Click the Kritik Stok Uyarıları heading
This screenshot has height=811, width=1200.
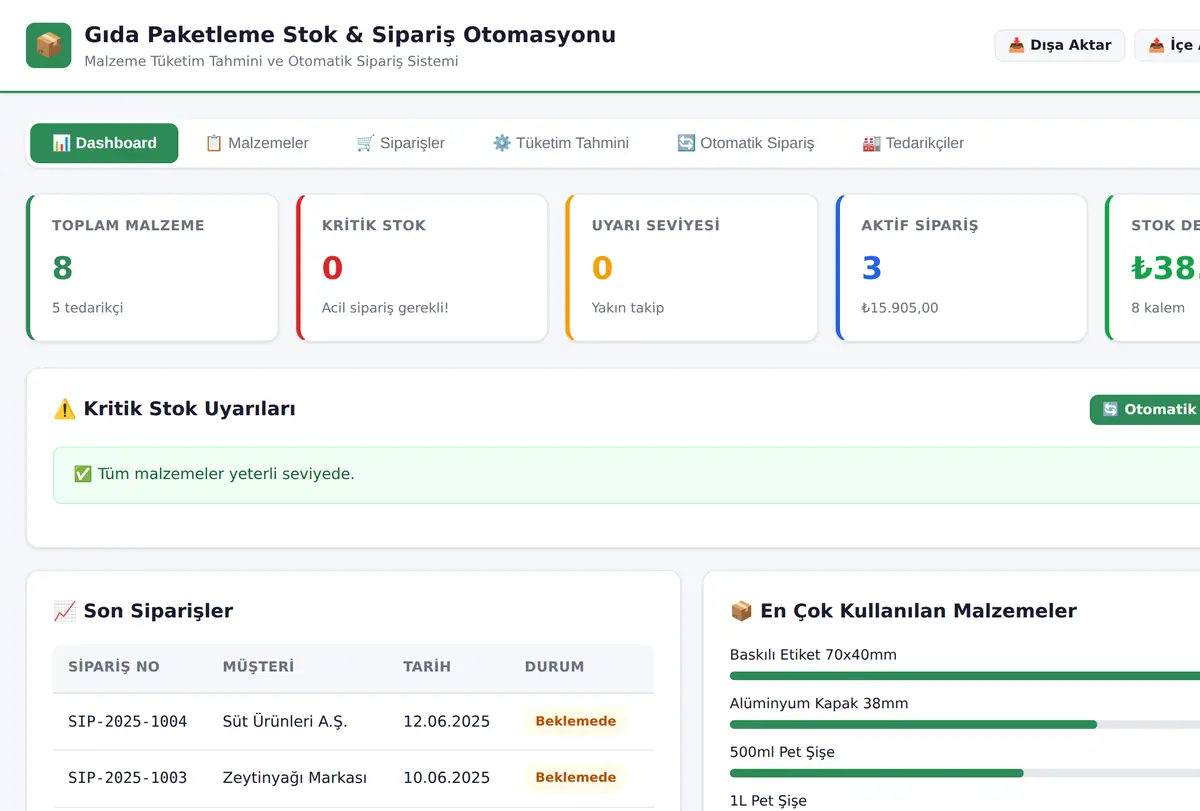pyautogui.click(x=174, y=408)
